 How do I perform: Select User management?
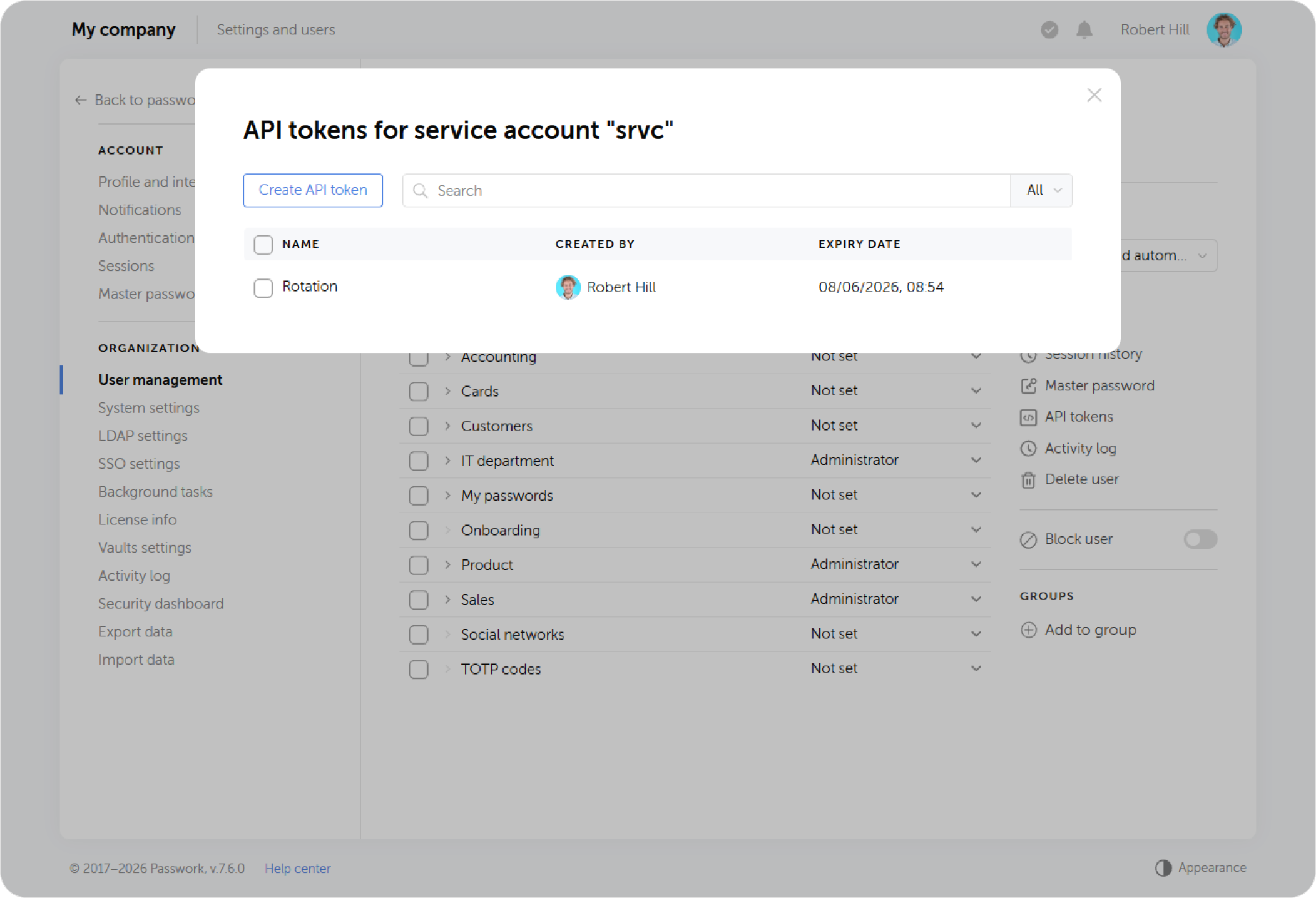(x=161, y=380)
